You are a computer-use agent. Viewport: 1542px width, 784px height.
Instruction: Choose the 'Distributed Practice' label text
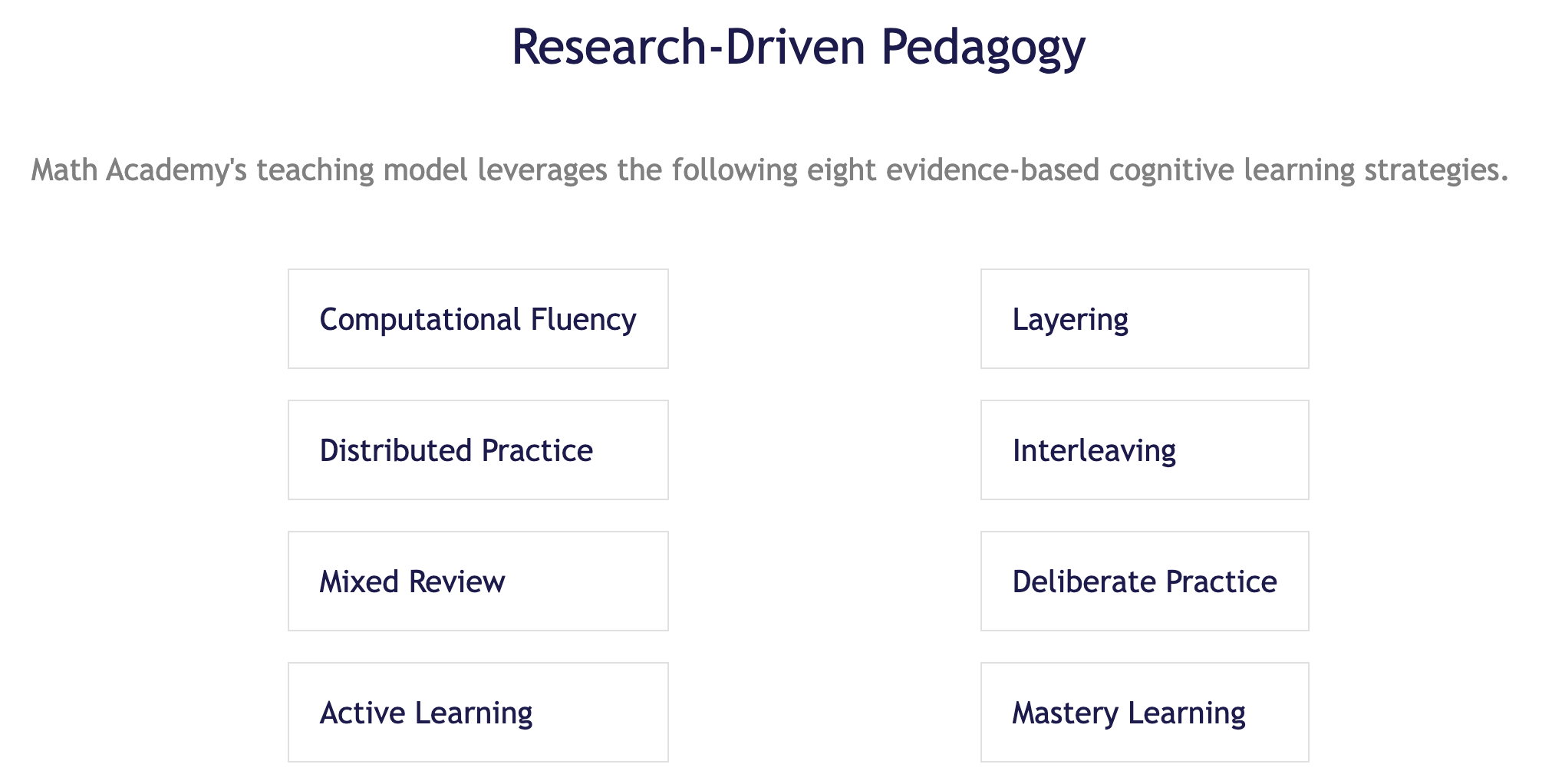coord(456,451)
